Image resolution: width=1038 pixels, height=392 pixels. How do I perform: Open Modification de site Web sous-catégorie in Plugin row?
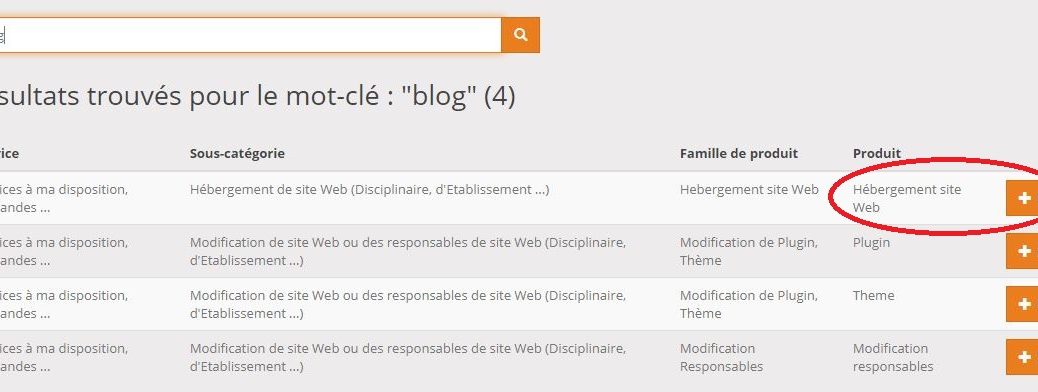click(x=408, y=251)
